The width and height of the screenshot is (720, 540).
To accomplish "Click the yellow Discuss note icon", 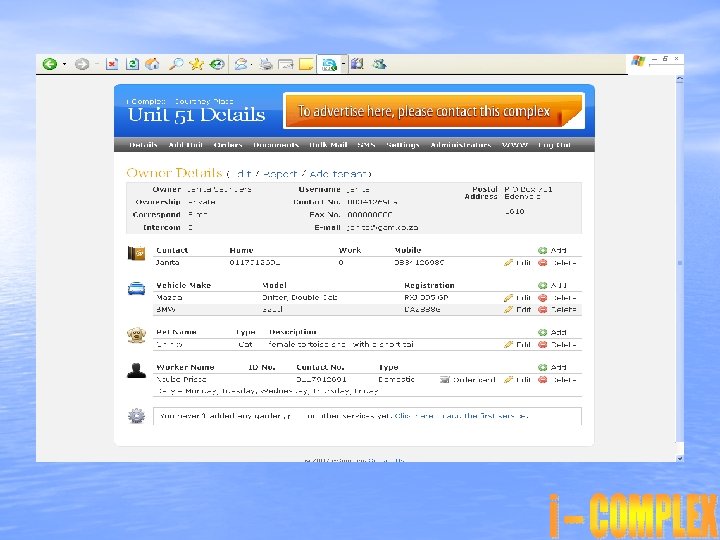I will point(306,64).
